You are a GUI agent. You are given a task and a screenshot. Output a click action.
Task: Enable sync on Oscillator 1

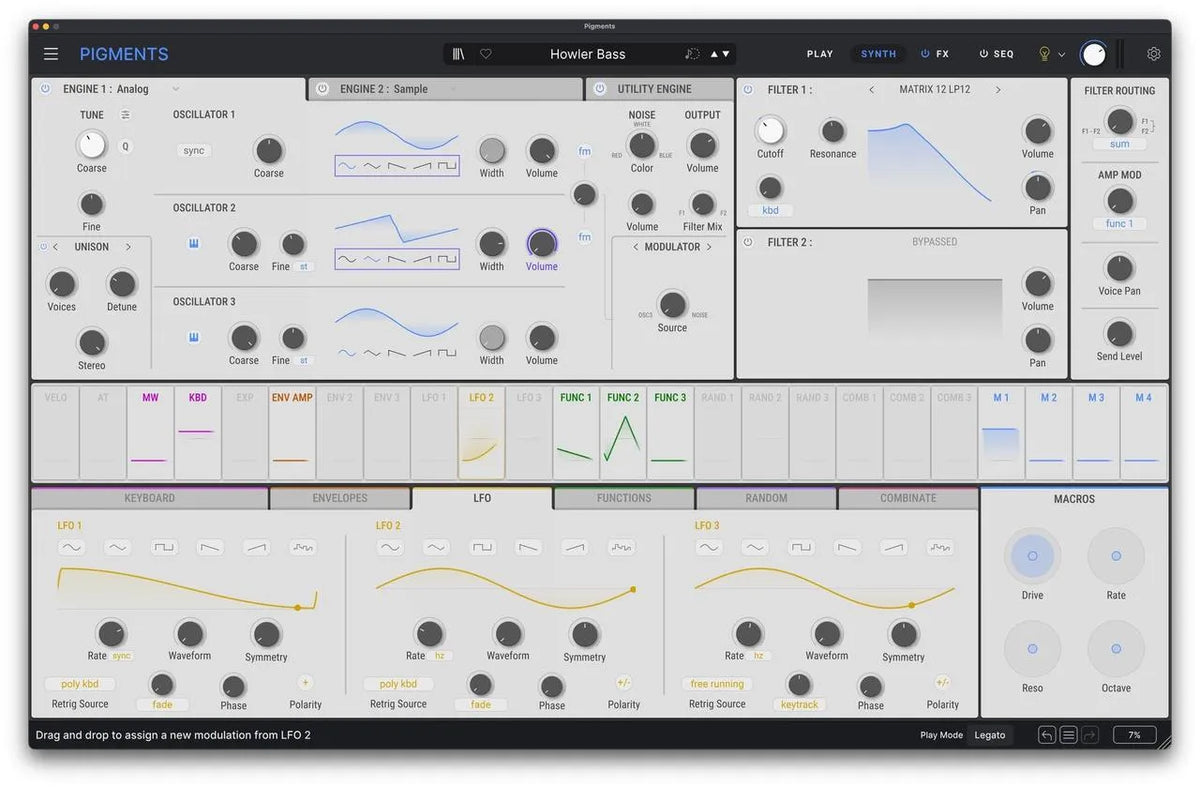click(193, 150)
